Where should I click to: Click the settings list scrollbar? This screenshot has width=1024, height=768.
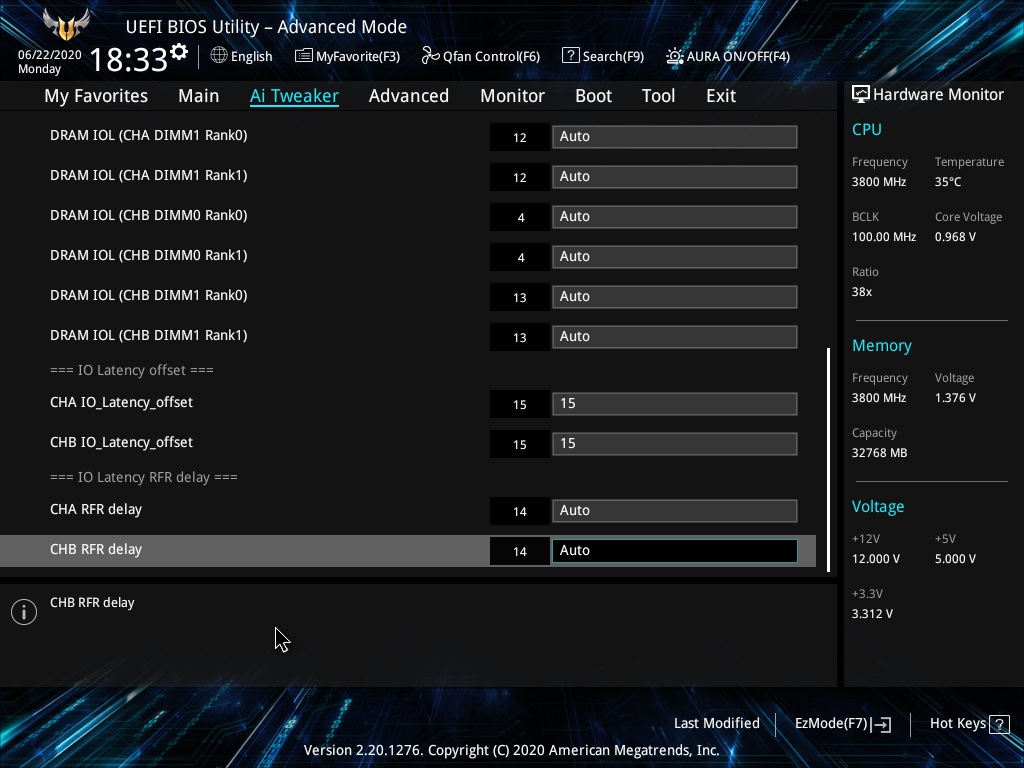(x=829, y=460)
